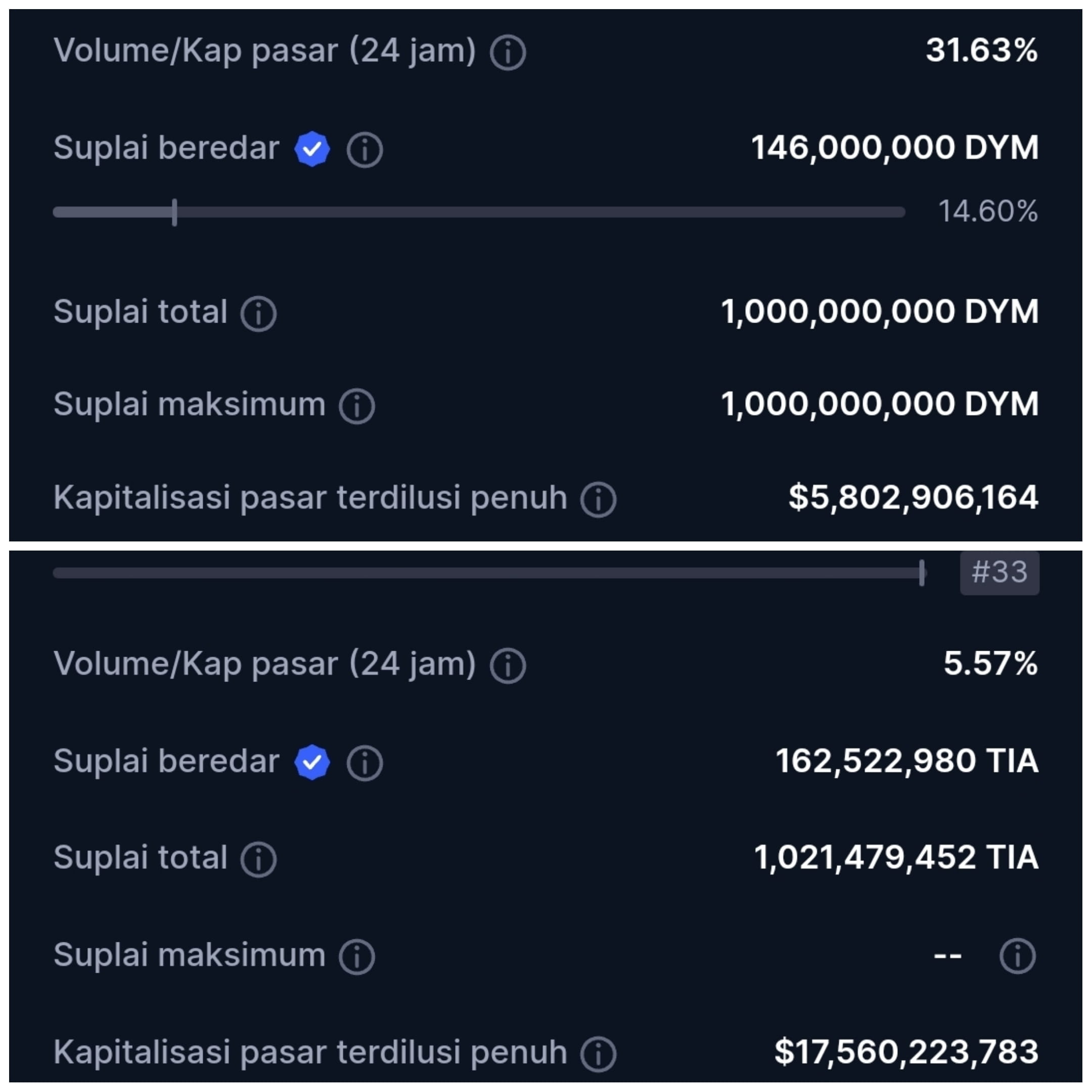Open info tooltip for DYM Suplai beredar
Image resolution: width=1092 pixels, height=1092 pixels.
365,149
